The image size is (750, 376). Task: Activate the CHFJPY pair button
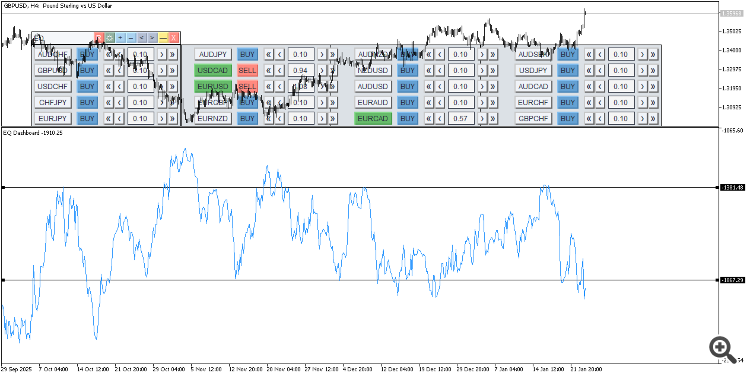(53, 102)
